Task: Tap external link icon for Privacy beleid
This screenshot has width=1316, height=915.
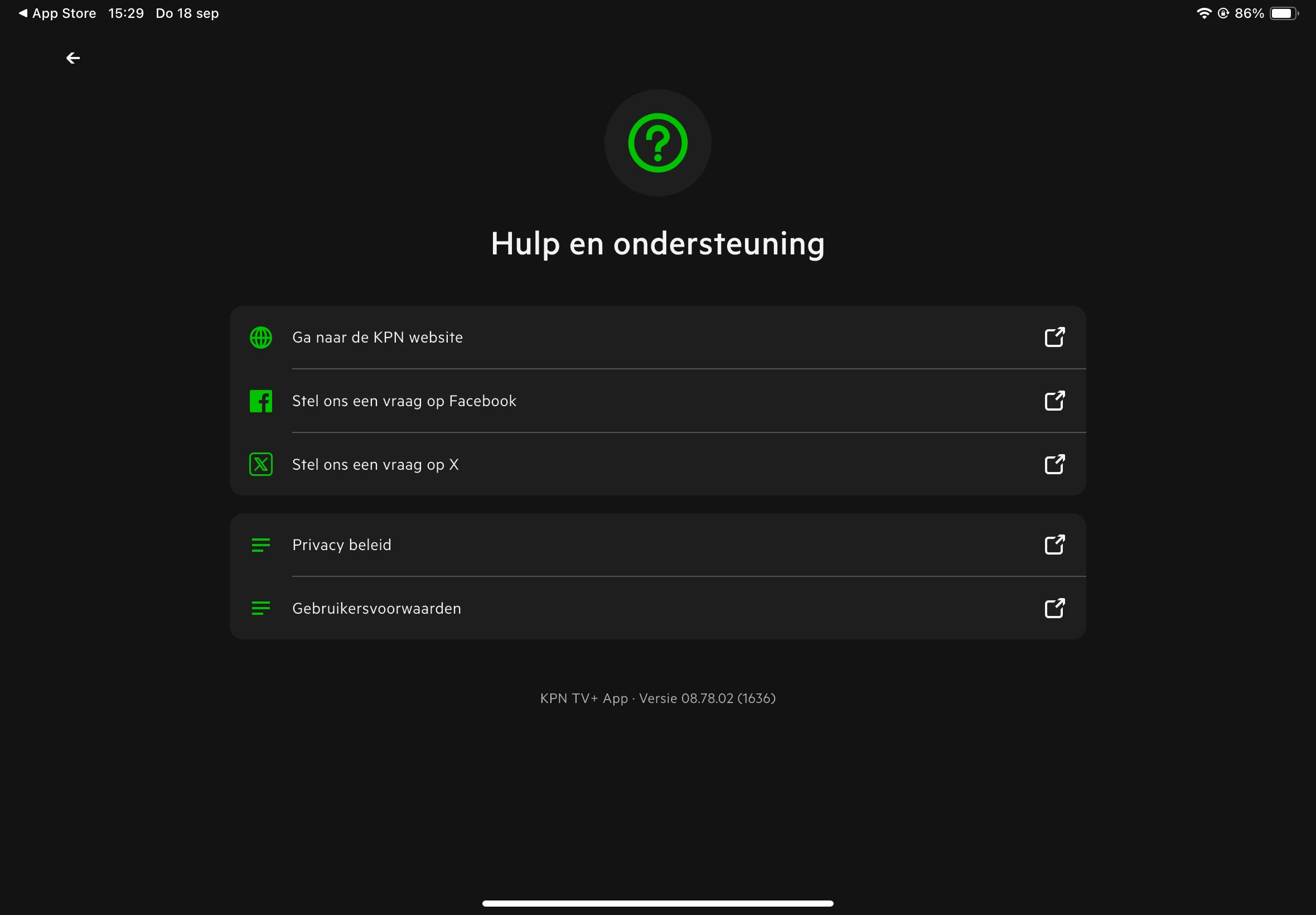Action: click(1054, 545)
